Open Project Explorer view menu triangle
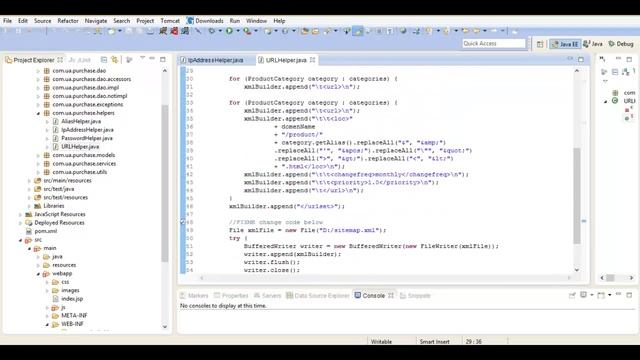 142,58
